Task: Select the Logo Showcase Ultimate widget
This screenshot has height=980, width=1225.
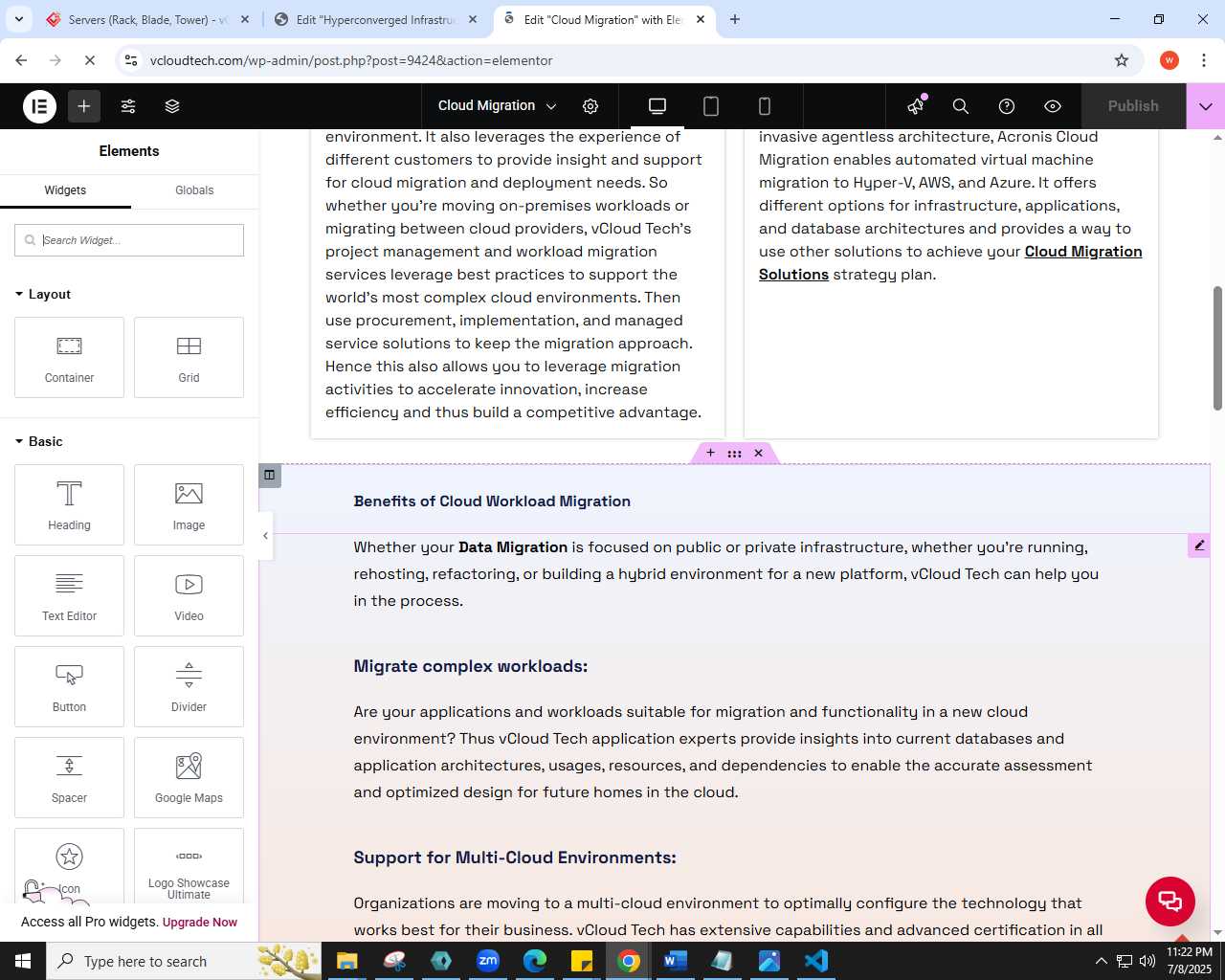Action: tap(189, 866)
